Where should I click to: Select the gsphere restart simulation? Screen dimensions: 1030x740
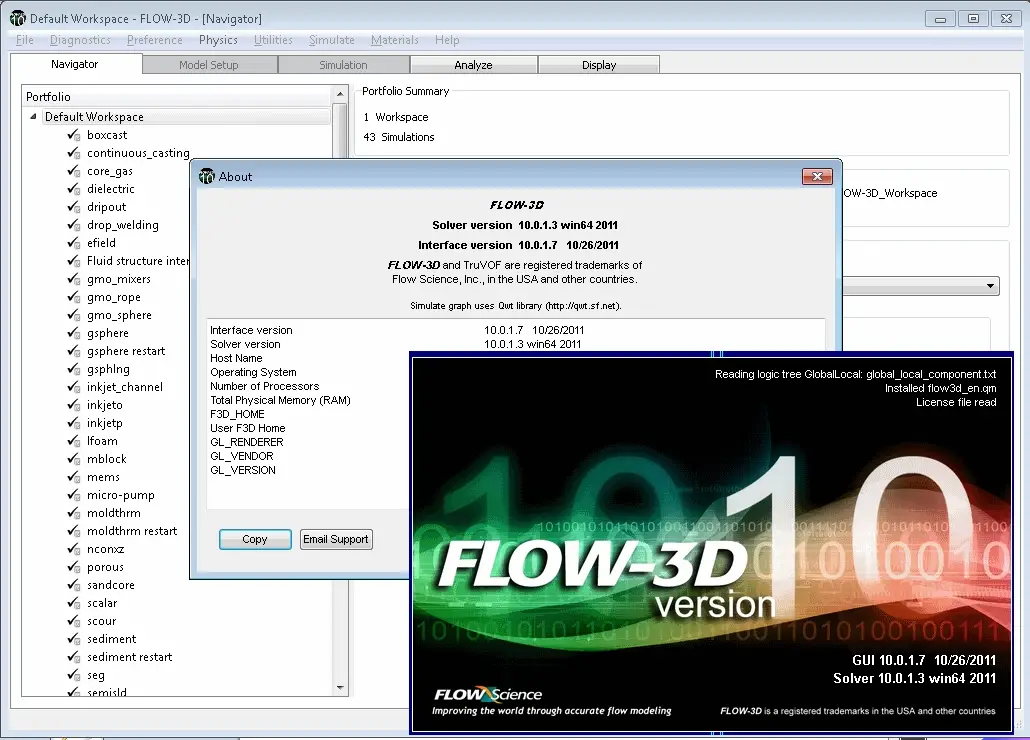coord(126,351)
